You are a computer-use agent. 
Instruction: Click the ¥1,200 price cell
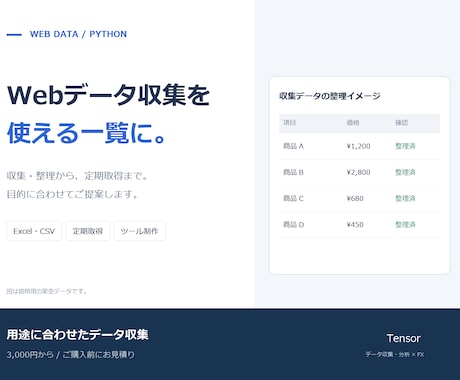click(x=358, y=146)
